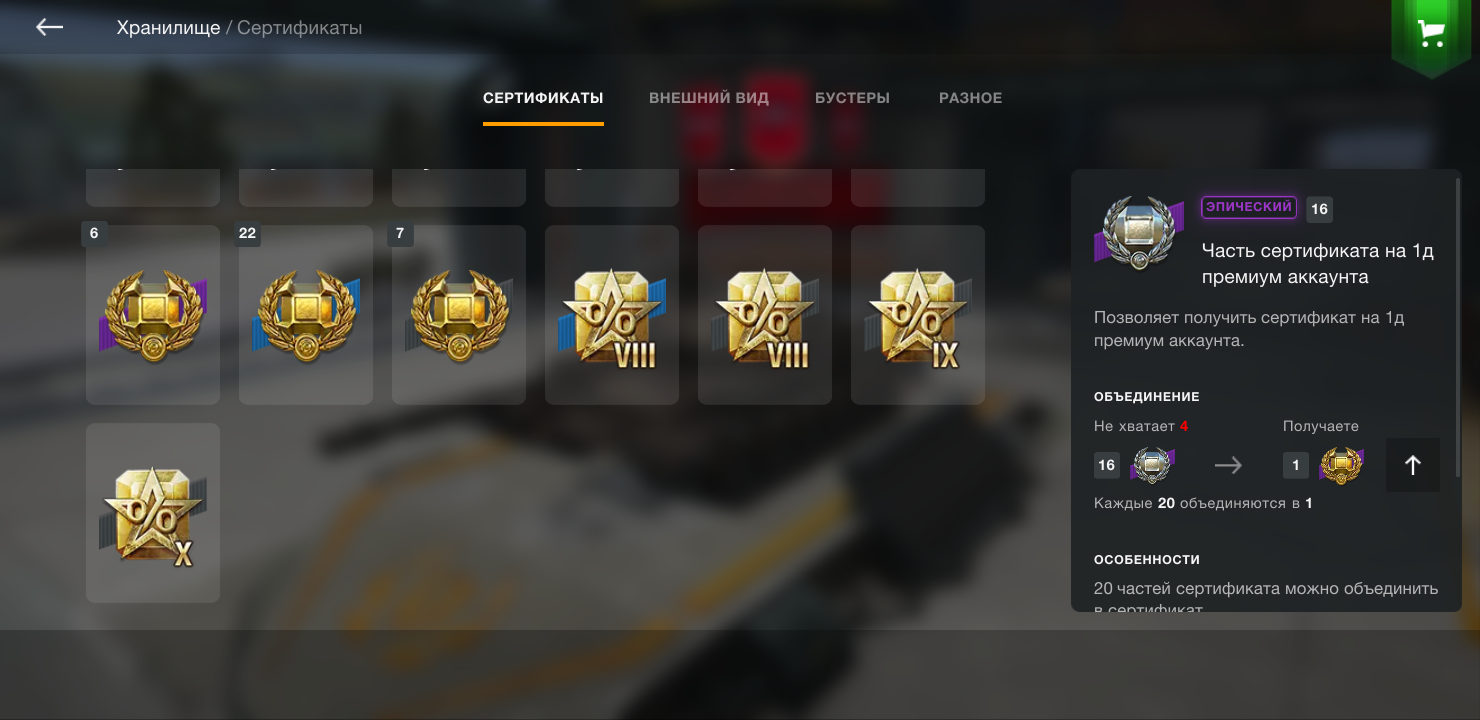The width and height of the screenshot is (1480, 720).
Task: Click the details panel scrollbar
Action: pyautogui.click(x=1458, y=320)
